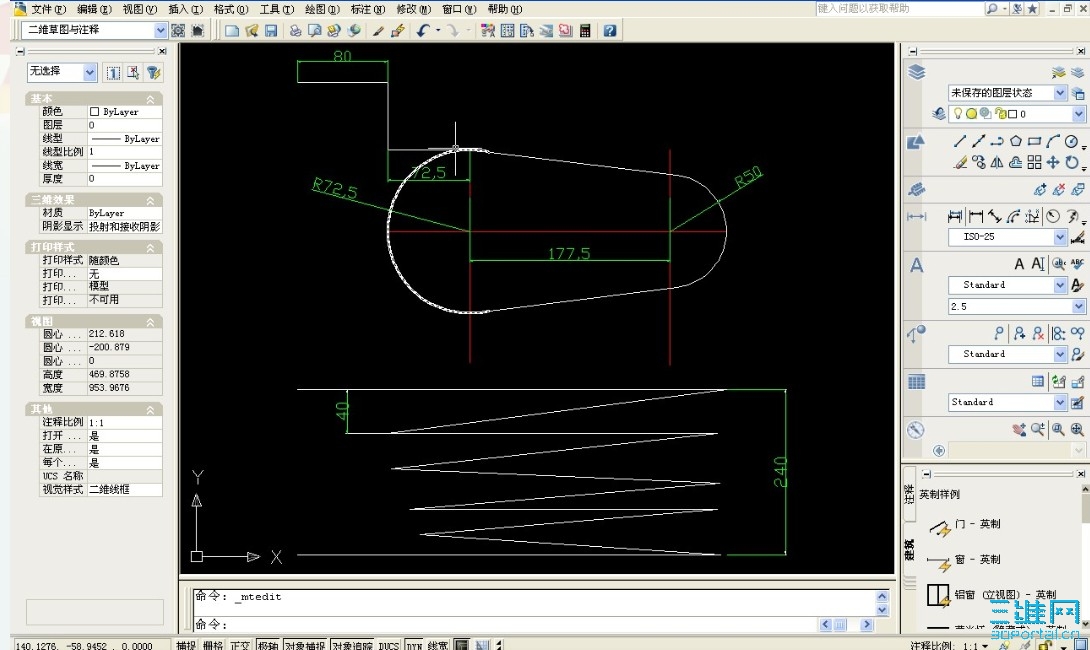Toggle 栅格 grid display in status bar

tap(213, 645)
